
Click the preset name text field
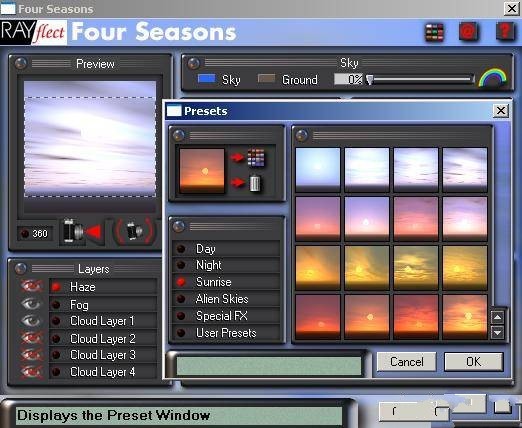click(x=269, y=366)
